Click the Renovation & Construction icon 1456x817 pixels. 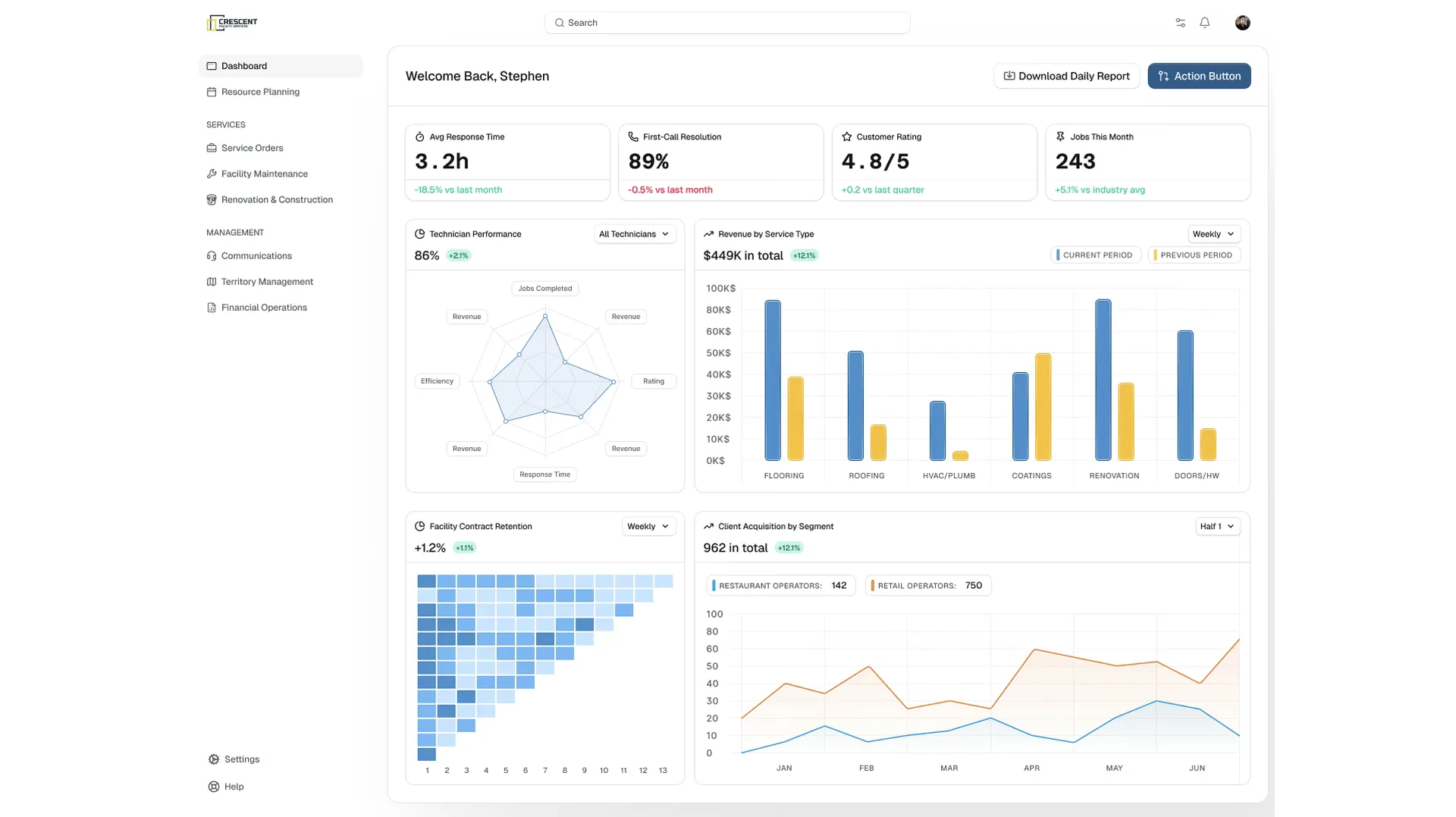pyautogui.click(x=212, y=199)
